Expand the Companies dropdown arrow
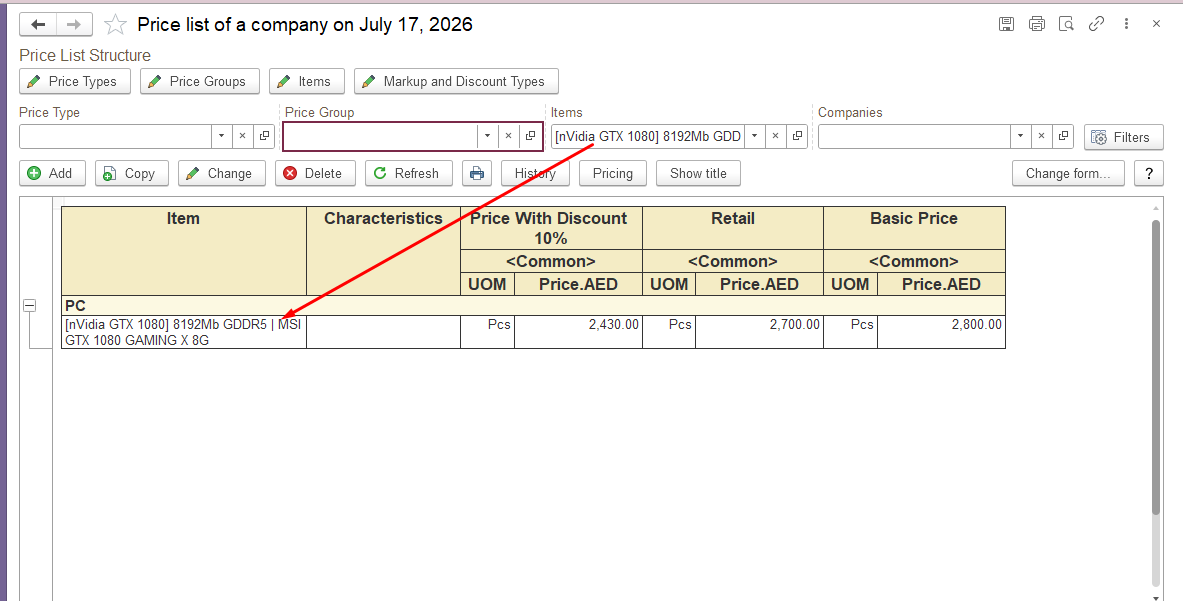 (1020, 136)
